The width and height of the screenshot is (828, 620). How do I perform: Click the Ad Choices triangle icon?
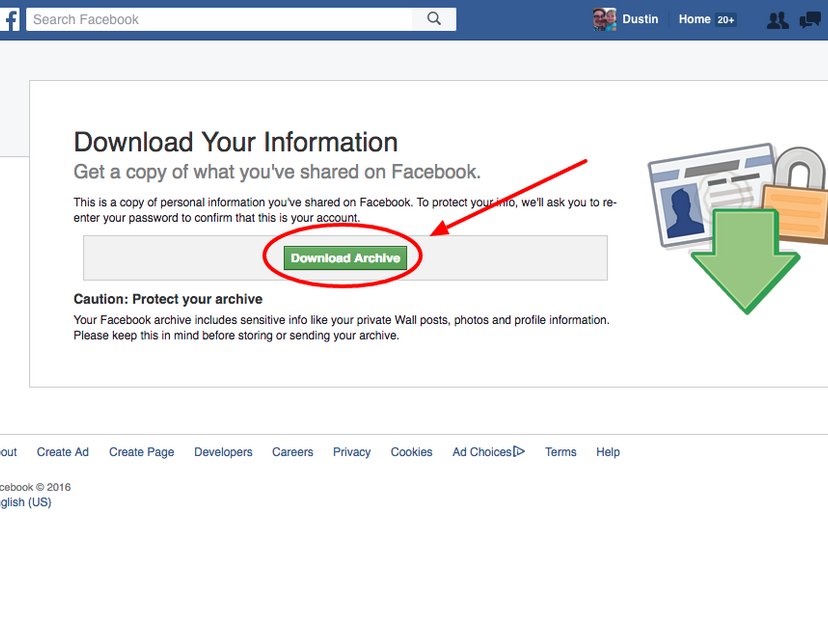pos(519,452)
